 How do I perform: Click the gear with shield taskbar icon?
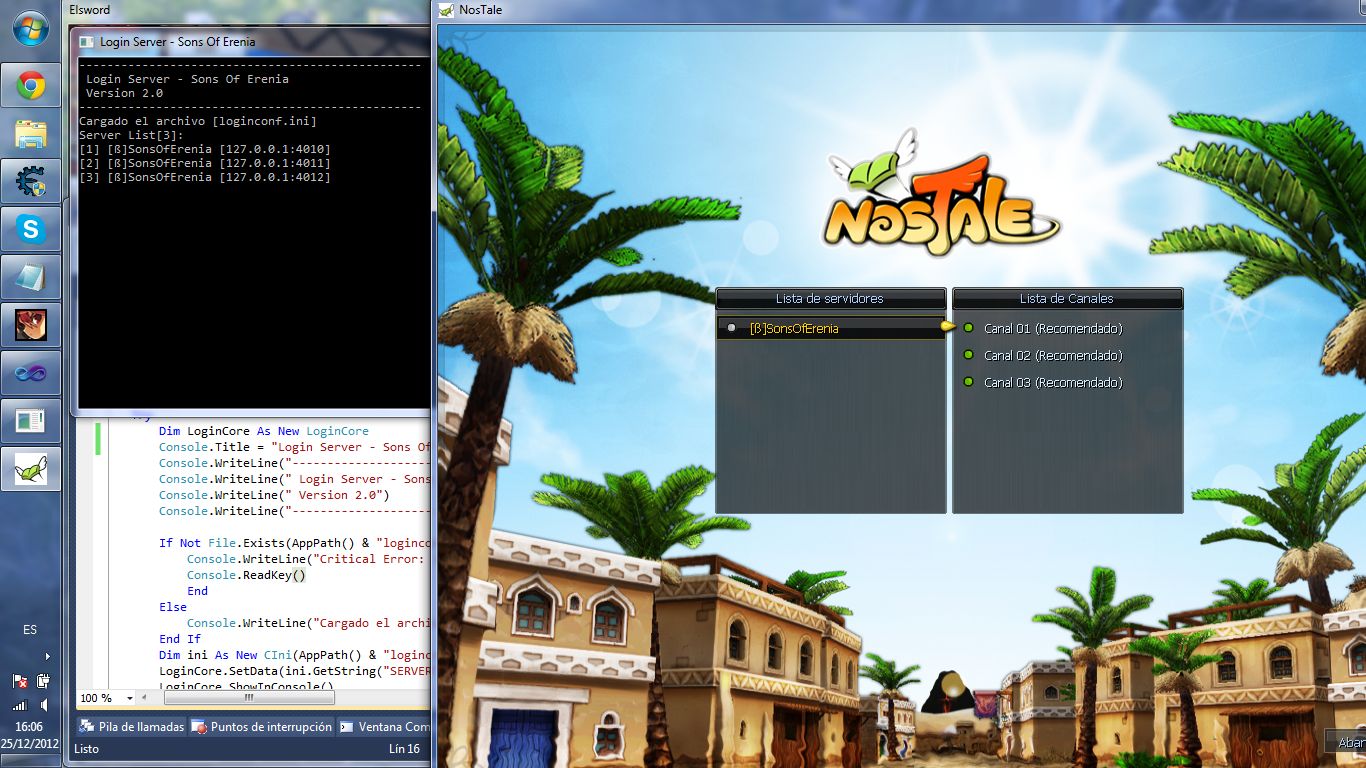31,181
